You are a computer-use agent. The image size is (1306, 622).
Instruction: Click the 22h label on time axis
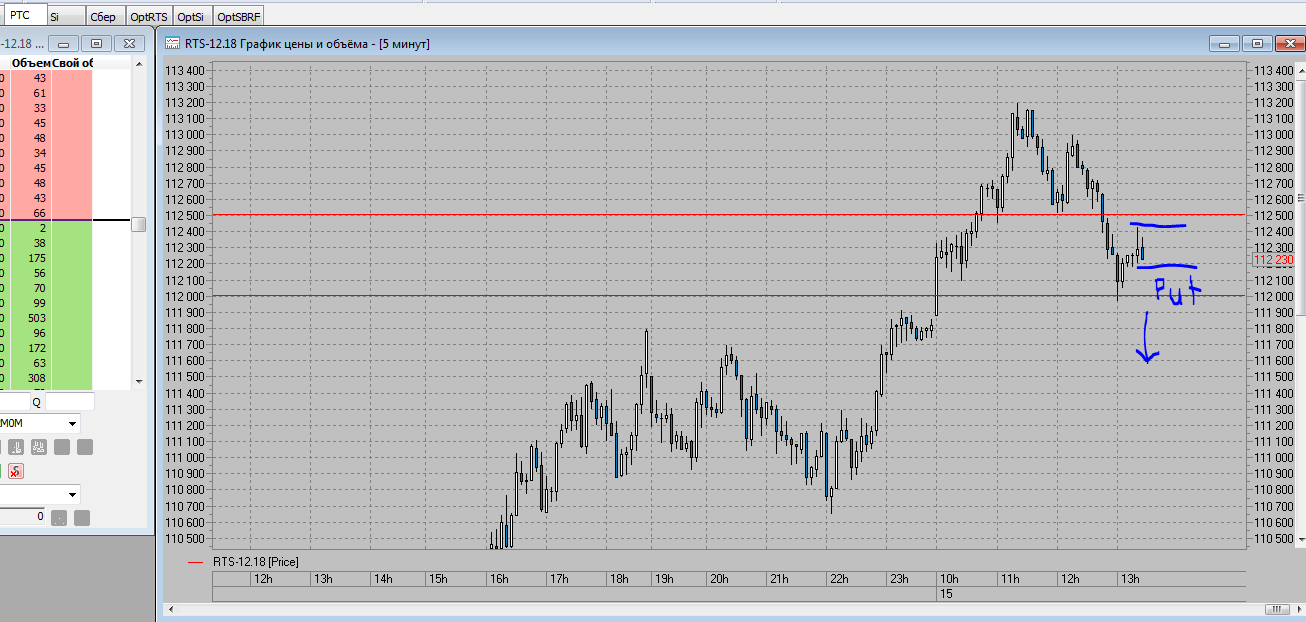[839, 579]
